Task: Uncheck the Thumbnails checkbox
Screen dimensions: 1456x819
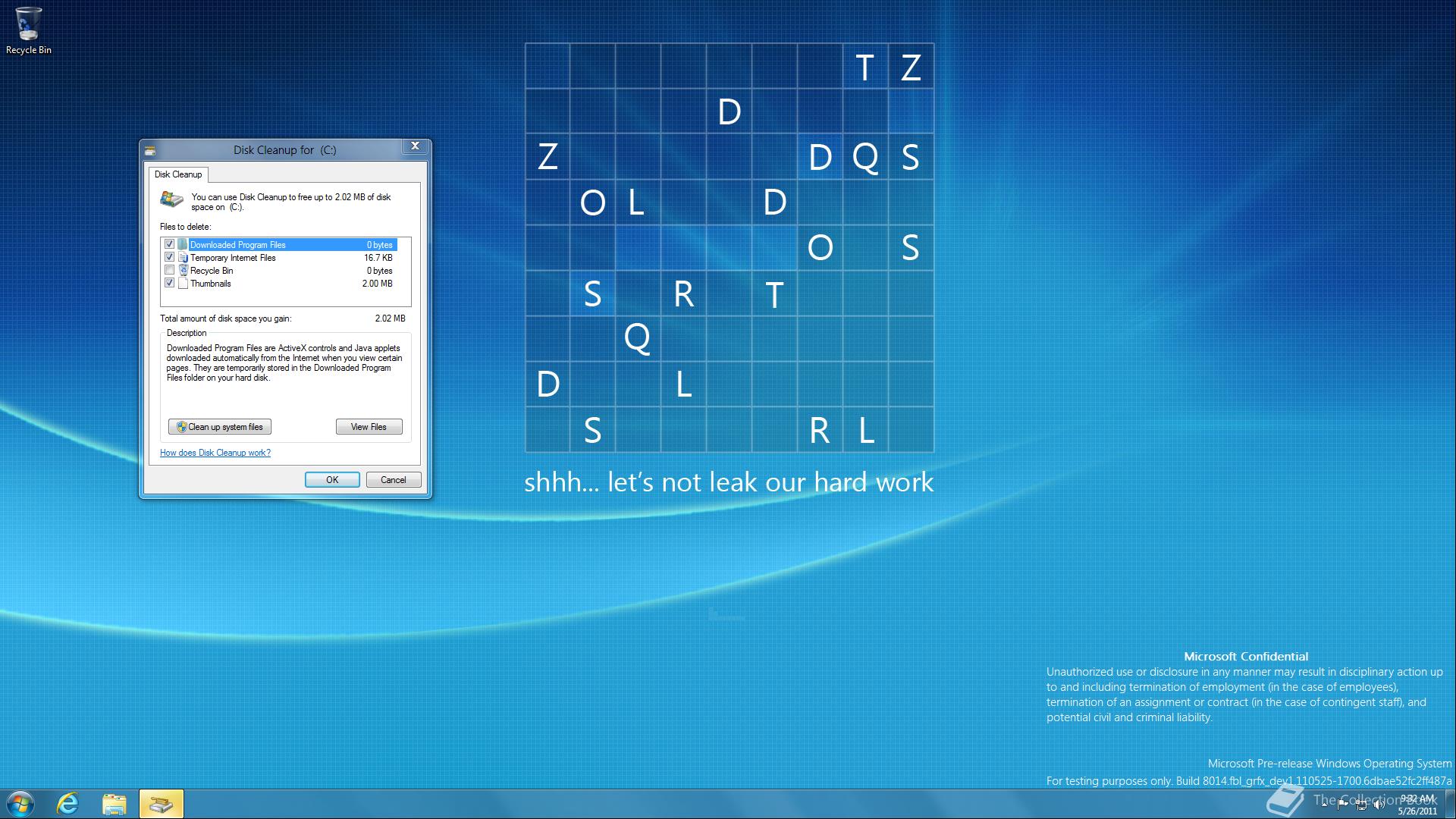Action: tap(170, 283)
